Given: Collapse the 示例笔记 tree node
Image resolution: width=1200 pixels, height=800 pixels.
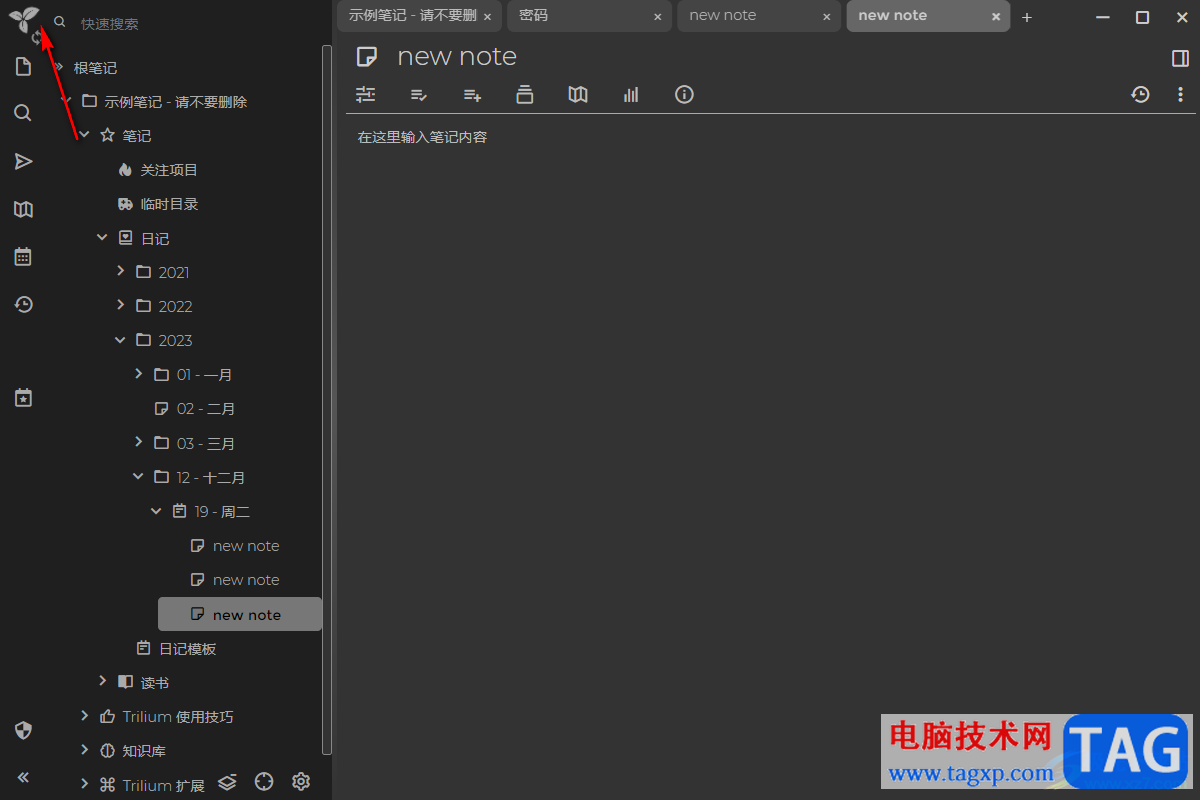Looking at the screenshot, I should click(67, 101).
